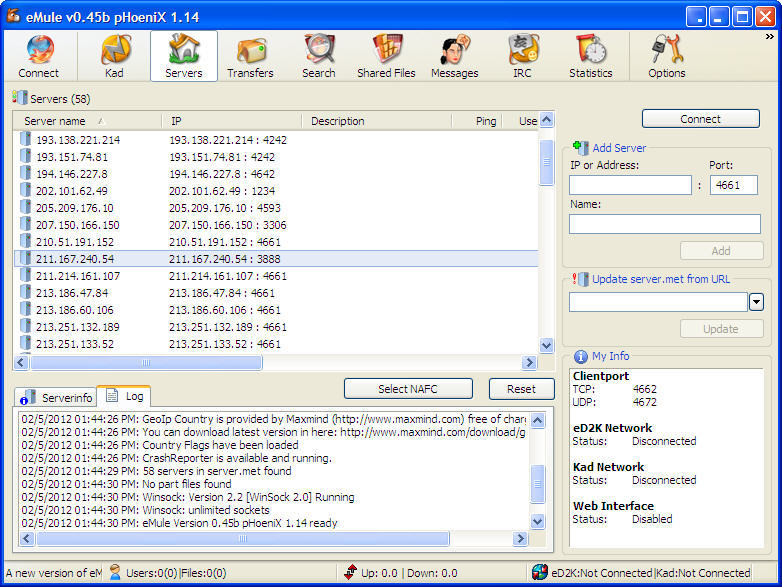Focus the IP or Address field
Viewport: 782px width, 587px height.
coord(630,185)
